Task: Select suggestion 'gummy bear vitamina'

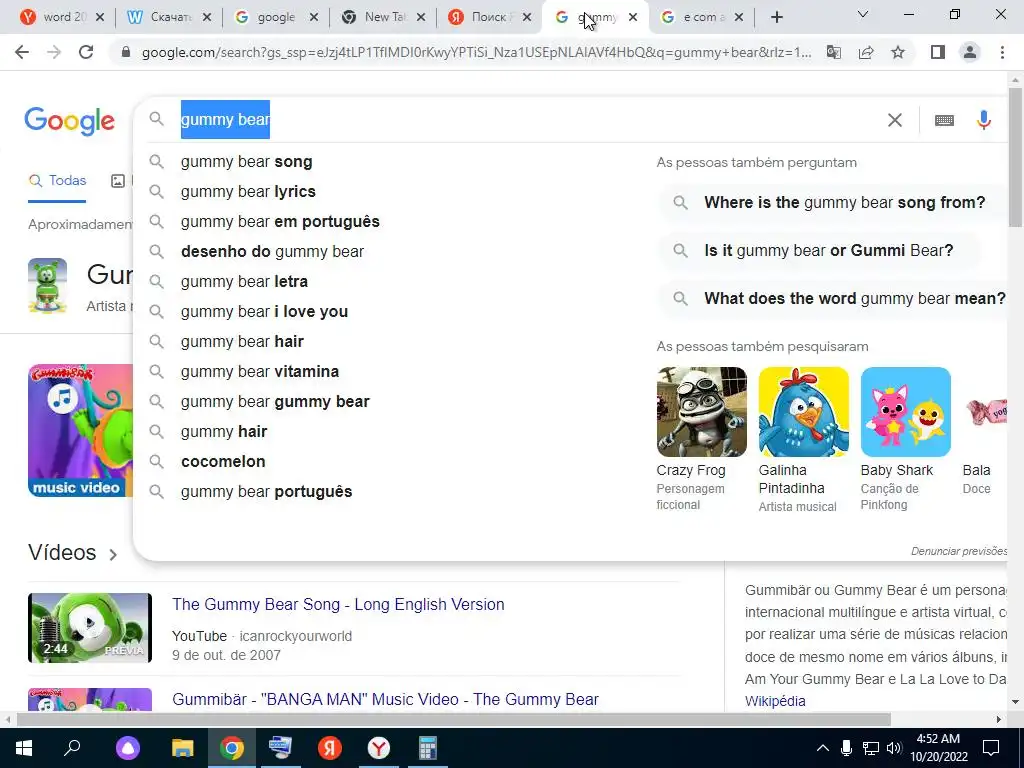Action: 260,372
